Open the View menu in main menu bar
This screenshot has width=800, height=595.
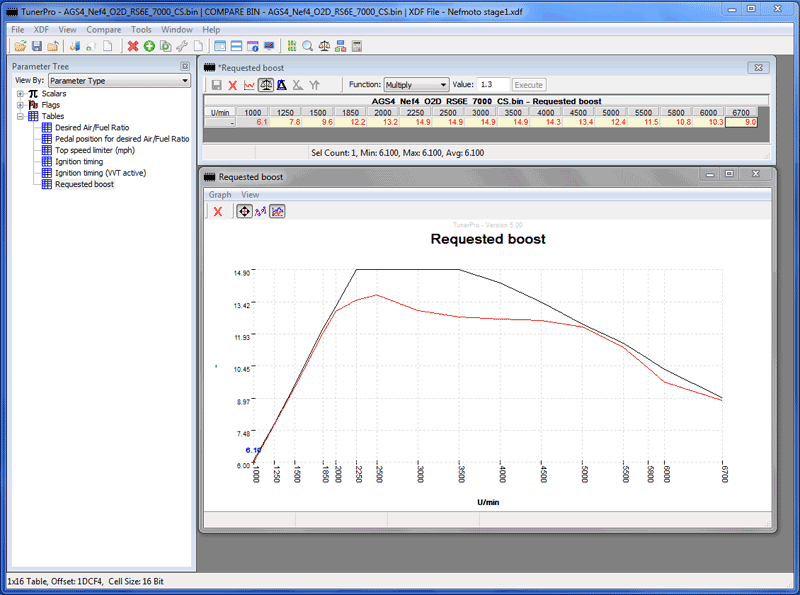click(67, 30)
